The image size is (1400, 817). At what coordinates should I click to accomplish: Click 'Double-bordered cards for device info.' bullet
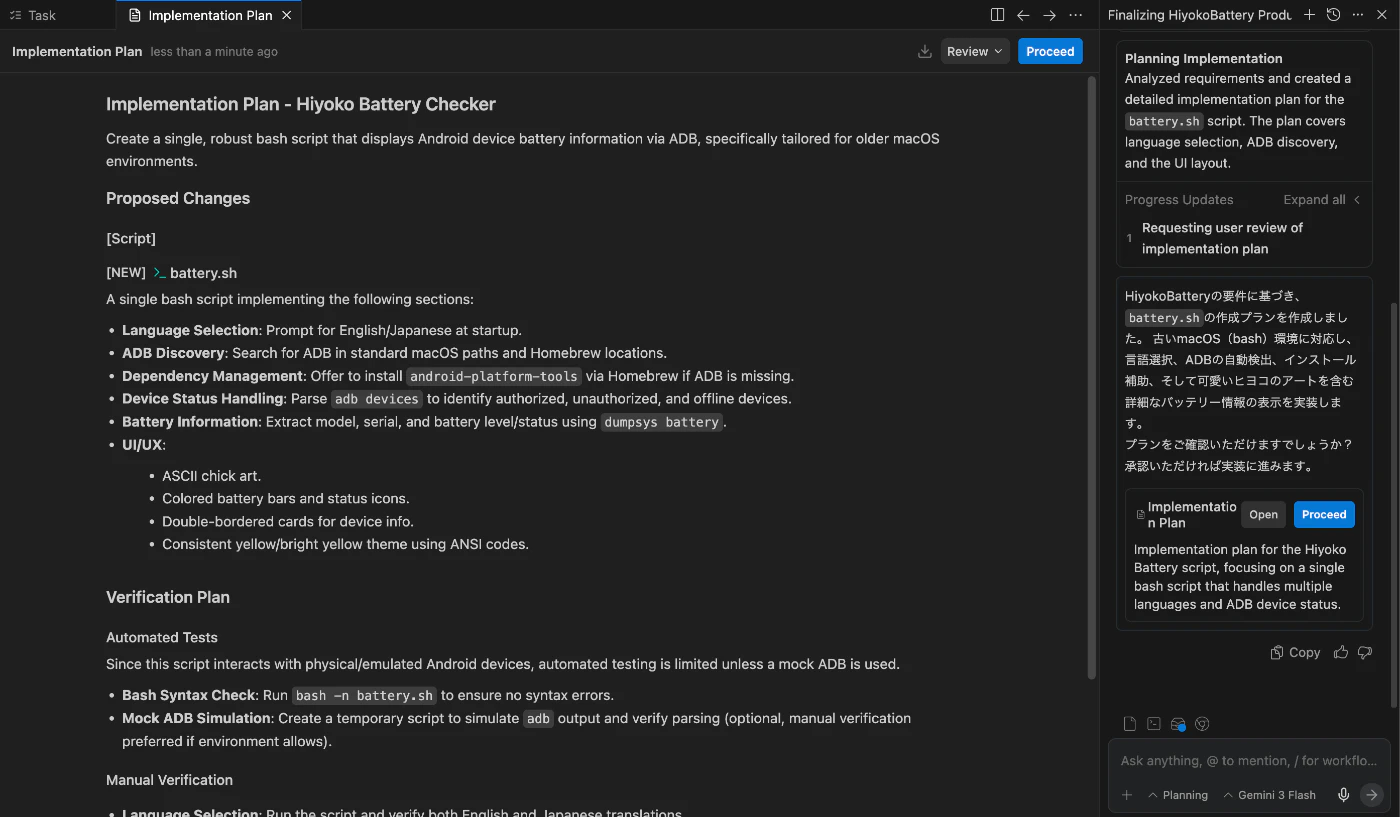tap(288, 522)
